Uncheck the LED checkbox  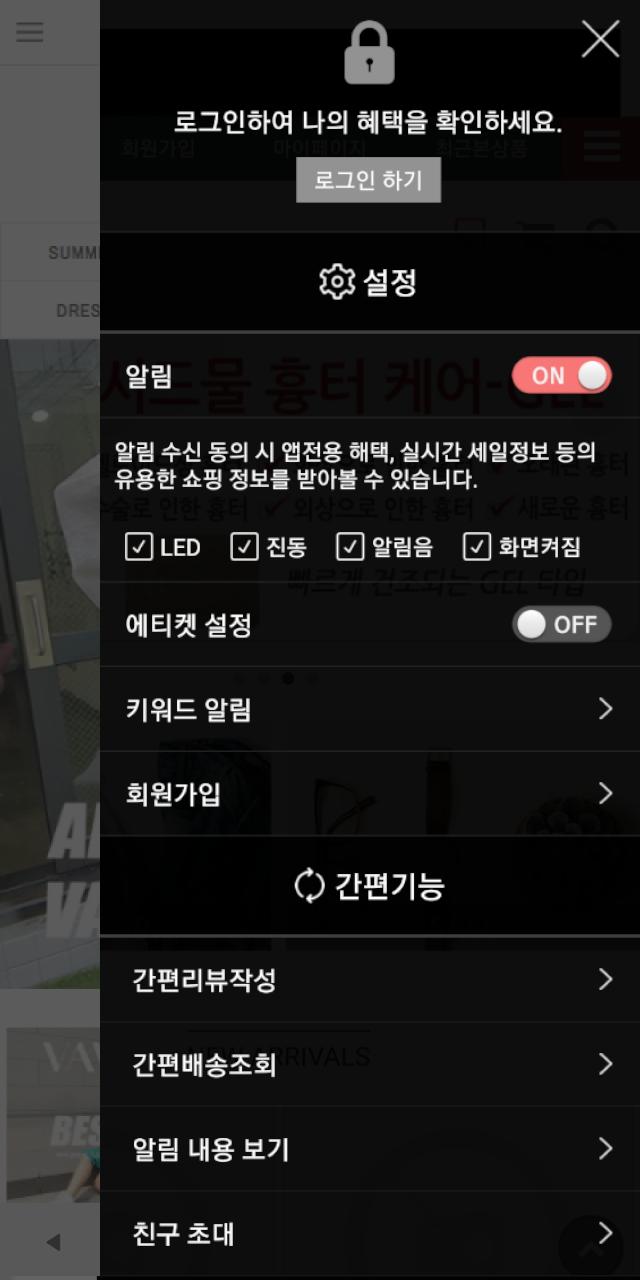click(138, 547)
